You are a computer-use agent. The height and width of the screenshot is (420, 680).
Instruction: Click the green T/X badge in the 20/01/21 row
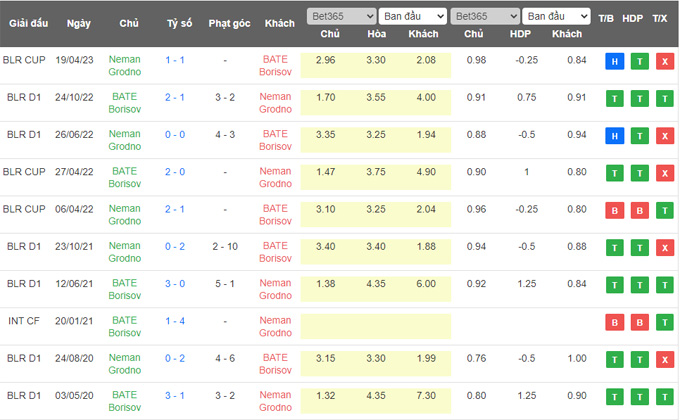(664, 321)
